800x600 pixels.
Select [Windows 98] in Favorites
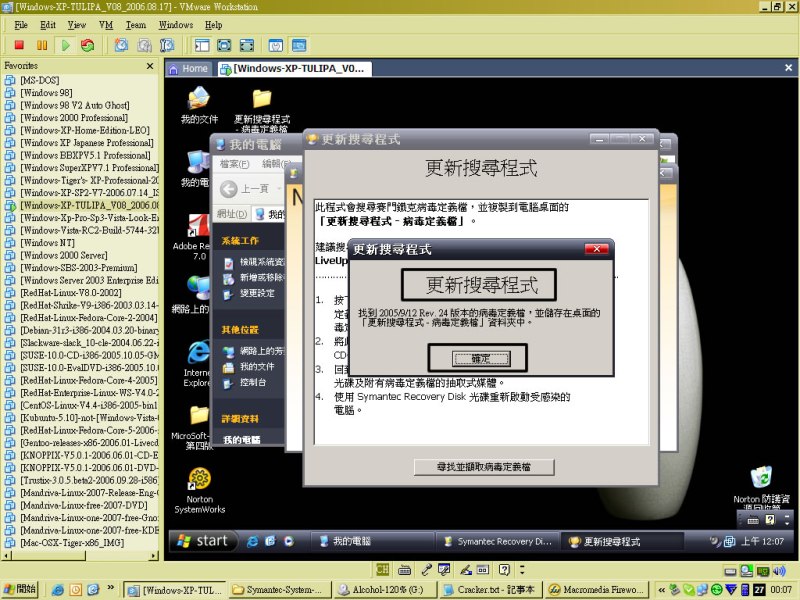tap(46, 92)
